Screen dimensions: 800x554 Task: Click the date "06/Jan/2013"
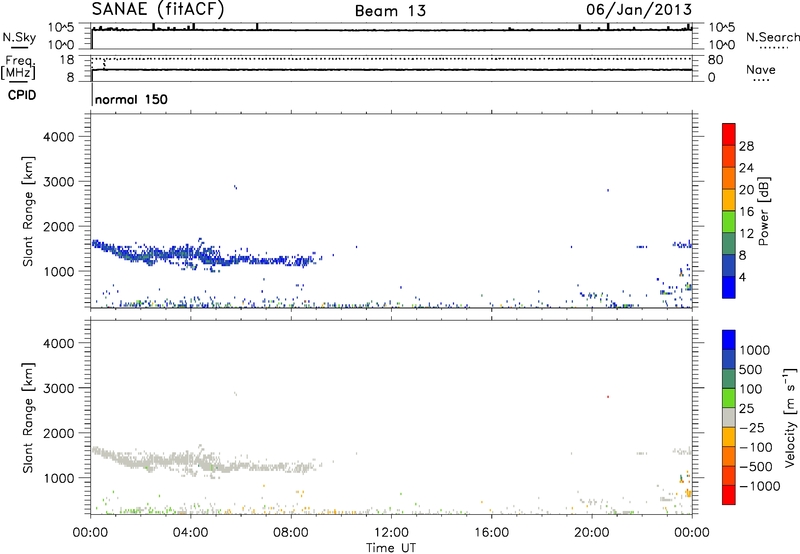pos(638,10)
